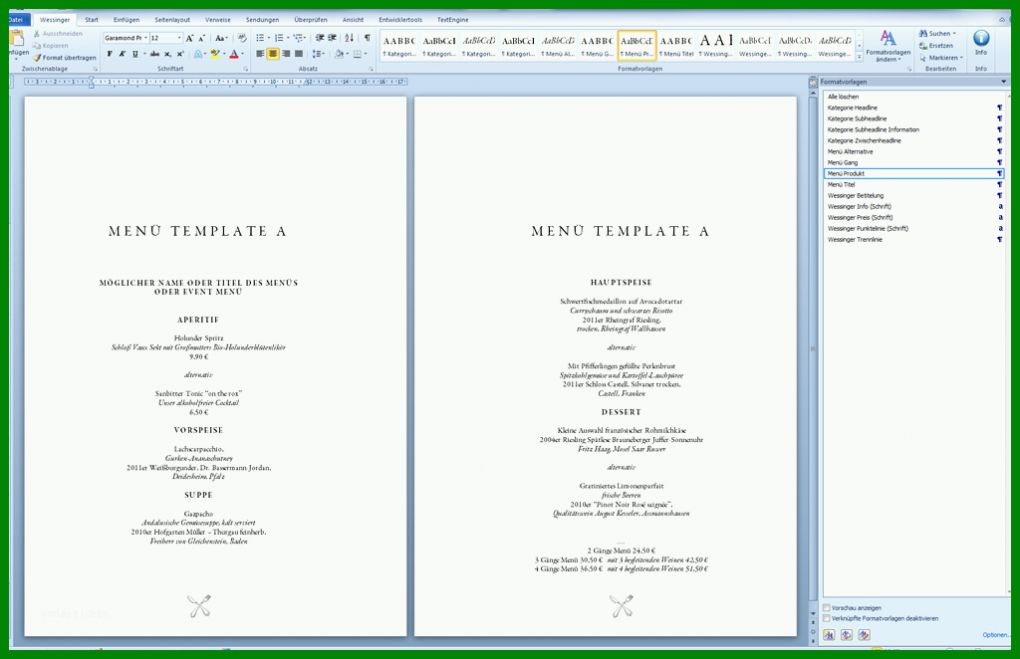Open Markieren dropdown
Screen dimensions: 1020x659
click(x=961, y=58)
